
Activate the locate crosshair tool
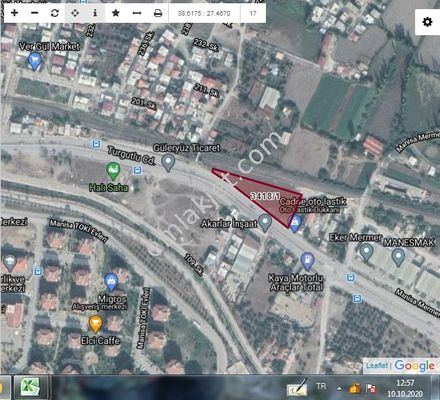click(75, 13)
